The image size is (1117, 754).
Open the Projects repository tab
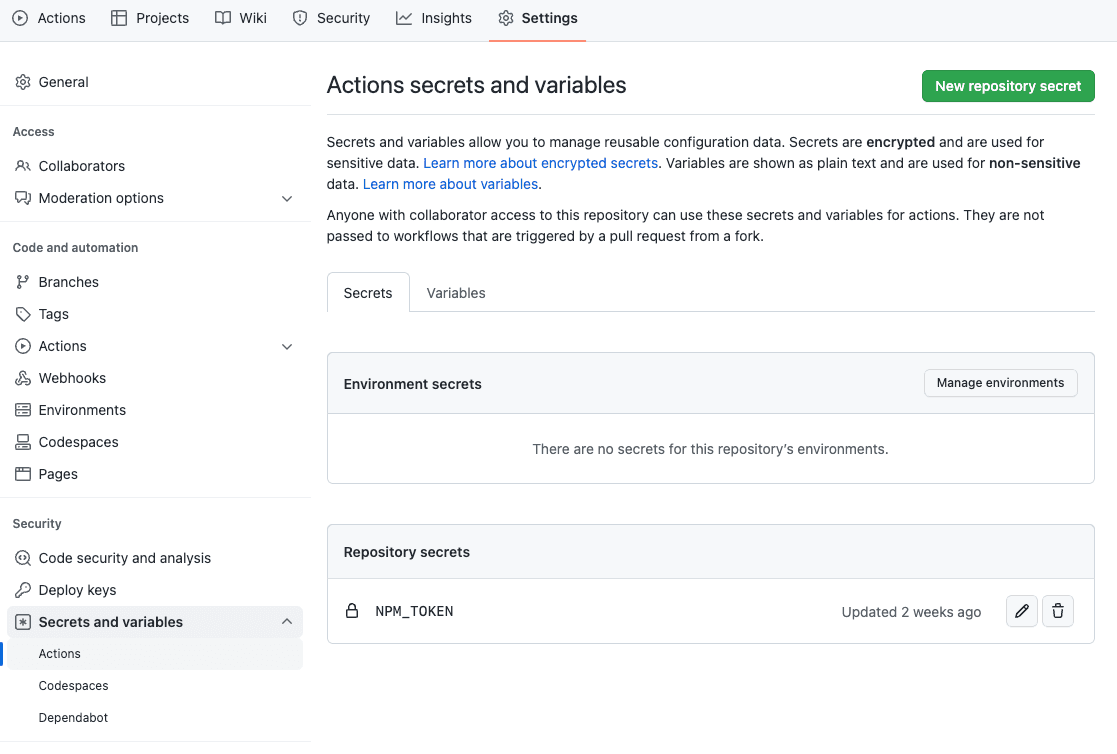point(150,18)
